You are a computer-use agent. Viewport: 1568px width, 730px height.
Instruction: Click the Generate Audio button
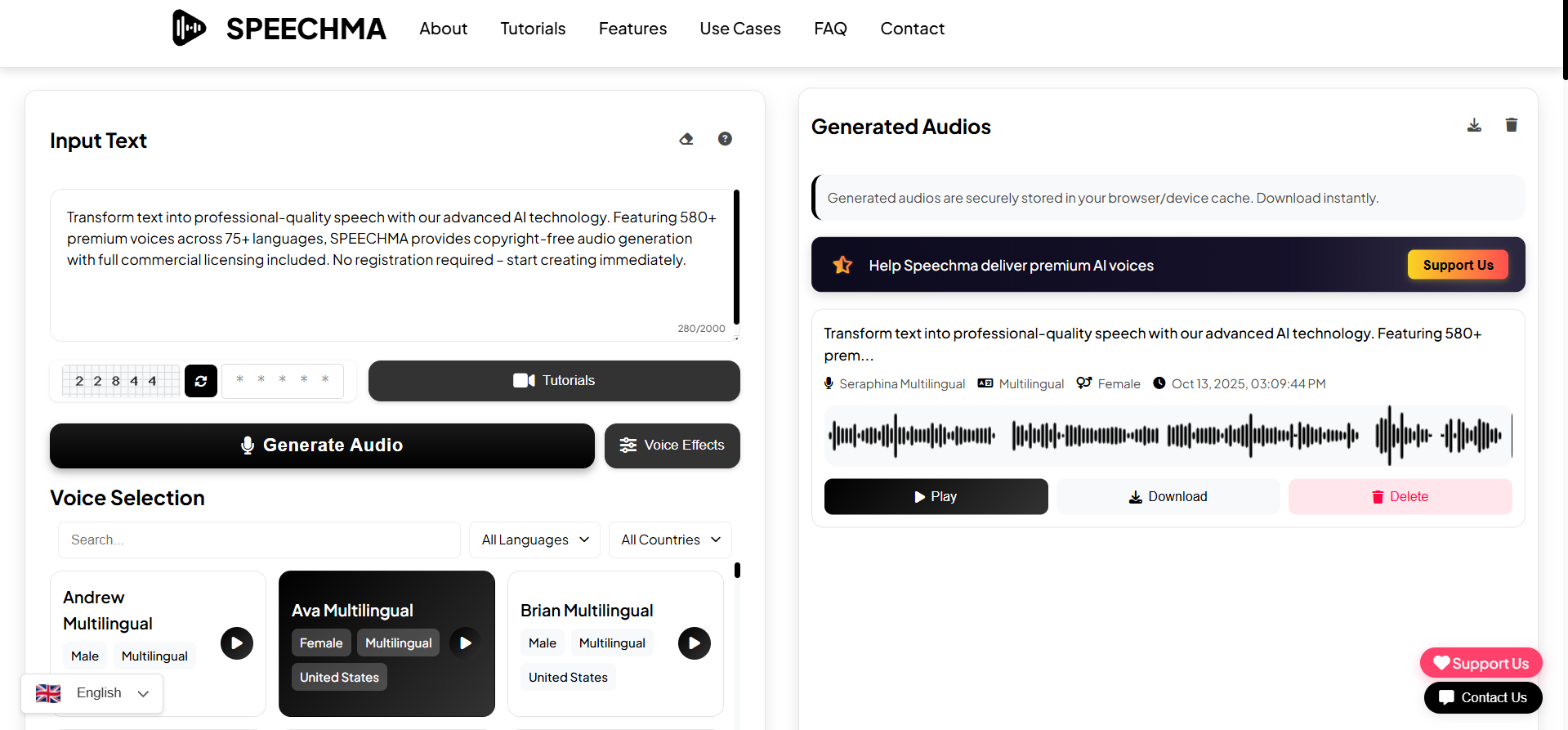click(x=322, y=446)
